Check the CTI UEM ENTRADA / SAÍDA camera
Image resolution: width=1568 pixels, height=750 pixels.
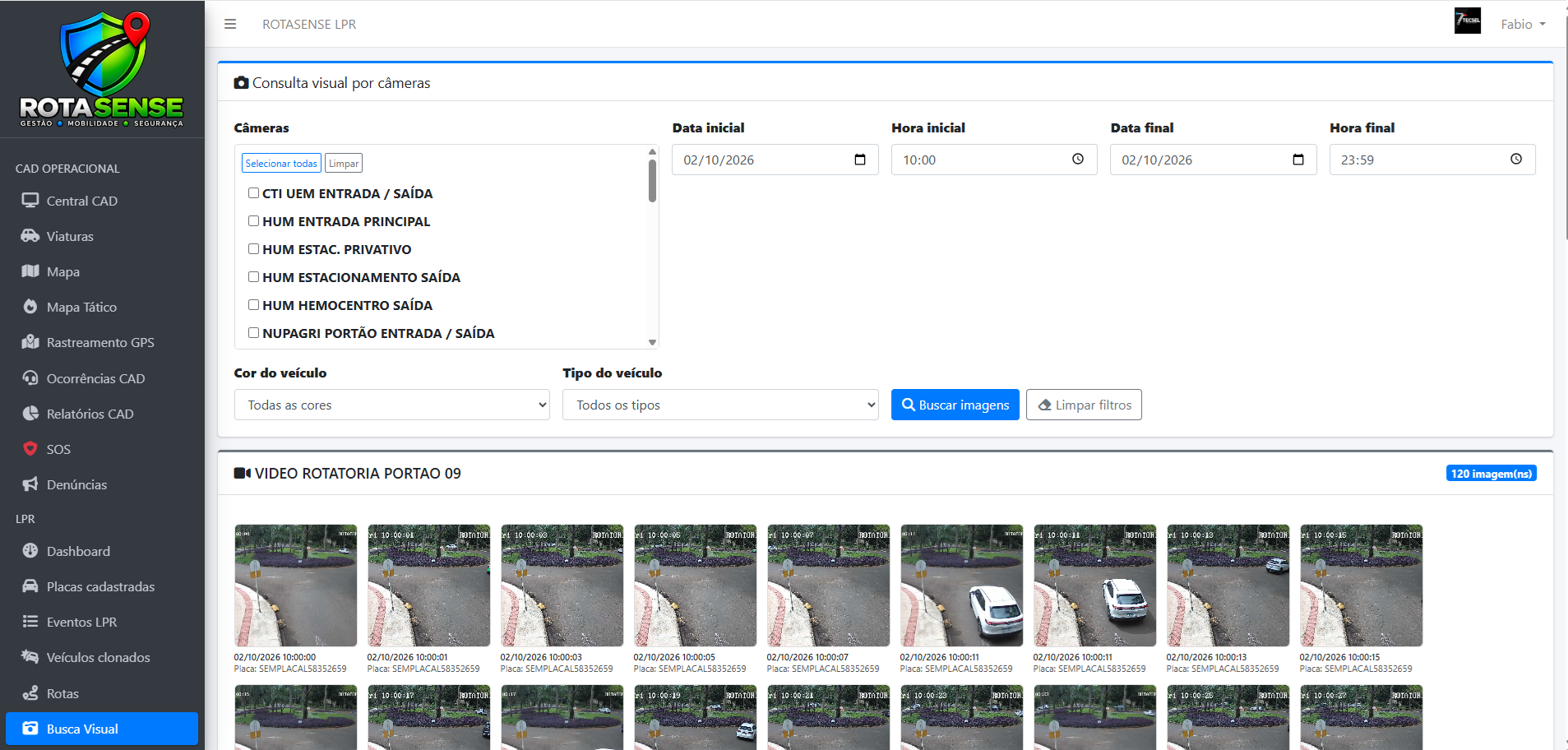coord(253,193)
